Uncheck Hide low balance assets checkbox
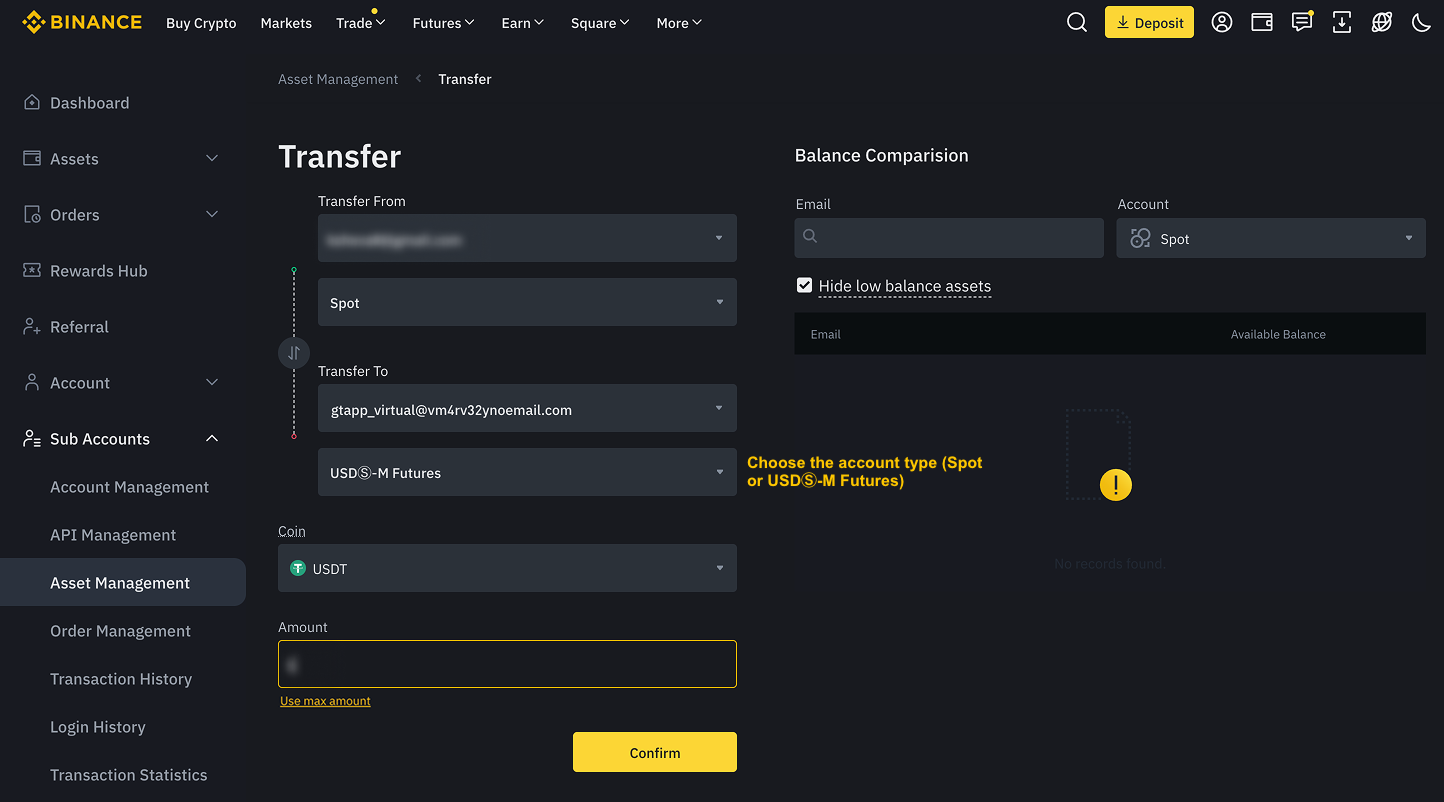Viewport: 1444px width, 802px height. pyautogui.click(x=804, y=286)
